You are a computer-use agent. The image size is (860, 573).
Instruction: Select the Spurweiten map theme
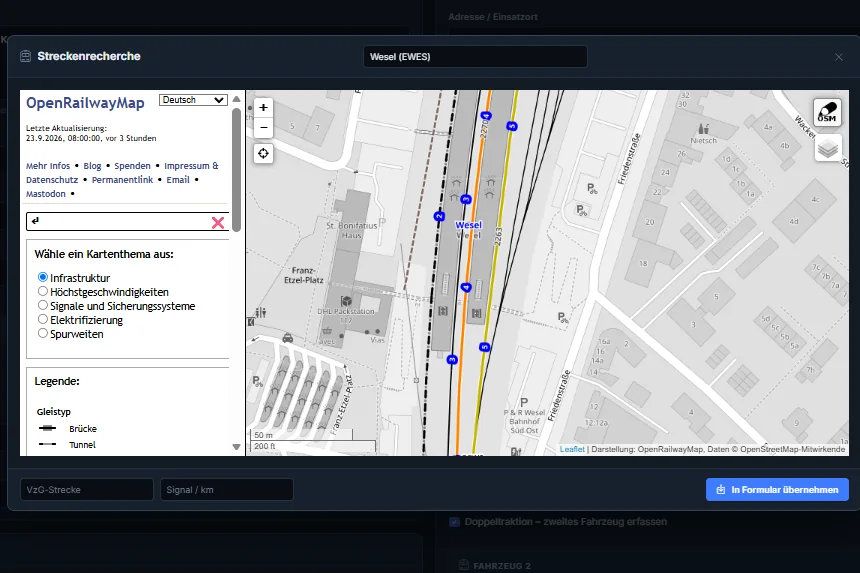click(43, 333)
